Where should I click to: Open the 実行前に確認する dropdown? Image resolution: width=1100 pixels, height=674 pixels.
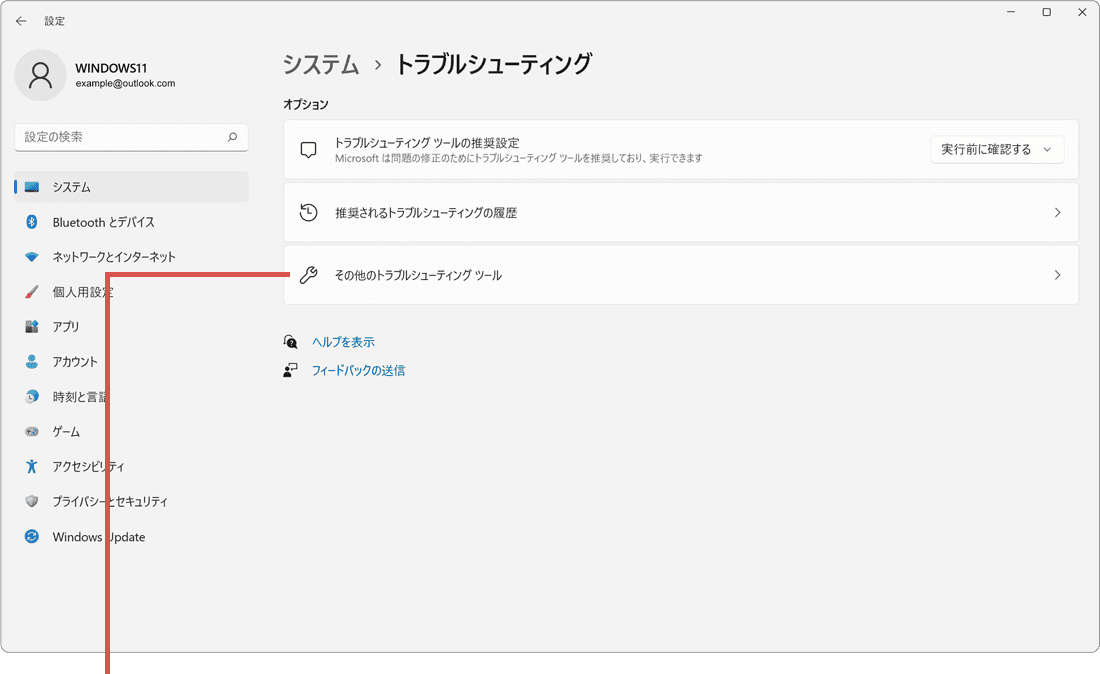tap(997, 149)
